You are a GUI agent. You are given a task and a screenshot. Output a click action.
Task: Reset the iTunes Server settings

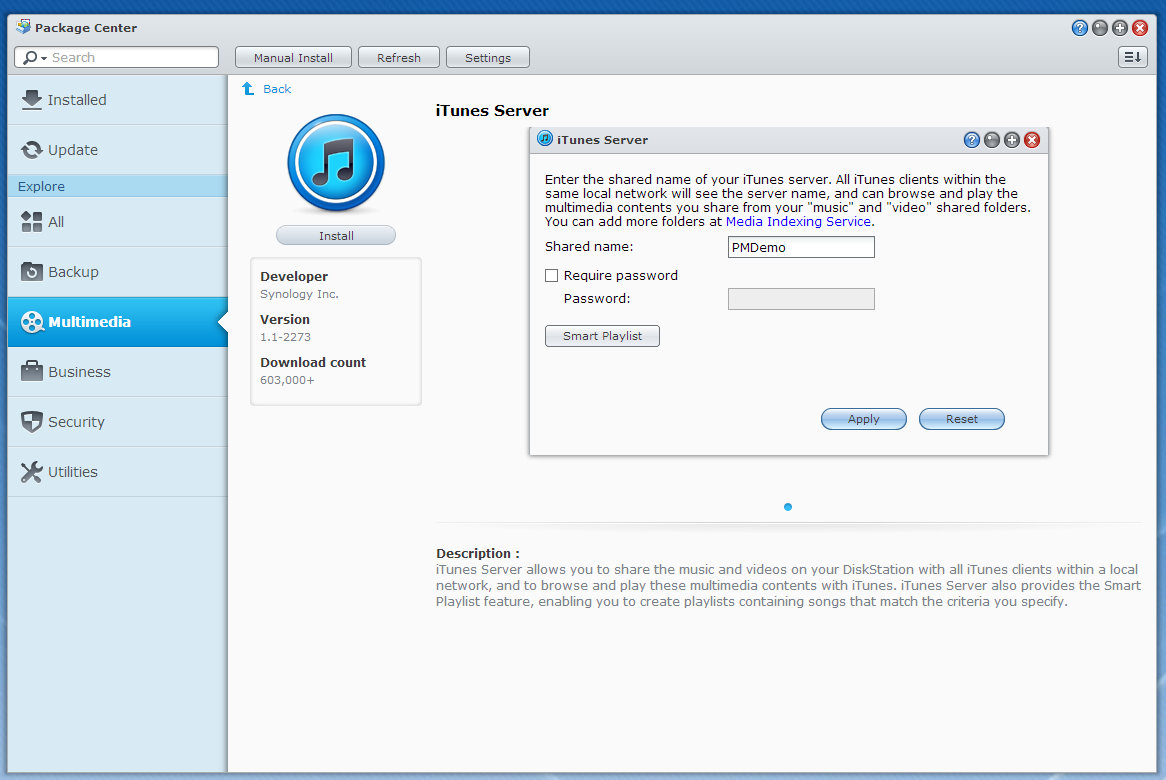[962, 419]
